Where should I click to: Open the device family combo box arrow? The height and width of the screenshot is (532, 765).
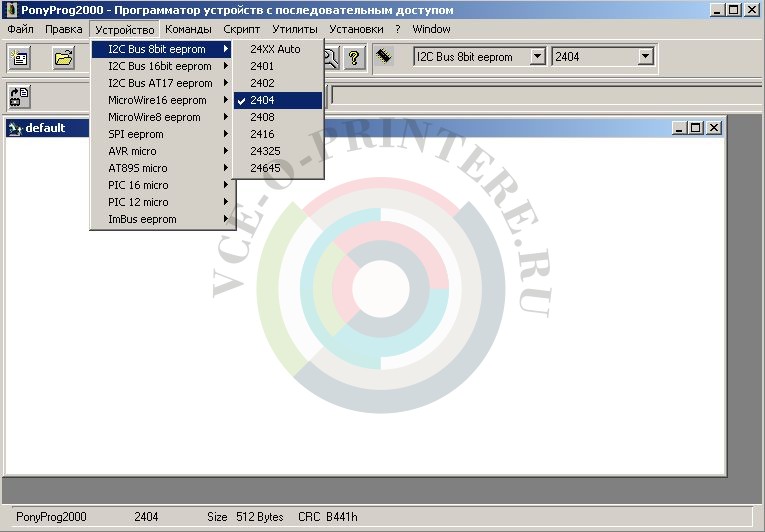tap(537, 57)
